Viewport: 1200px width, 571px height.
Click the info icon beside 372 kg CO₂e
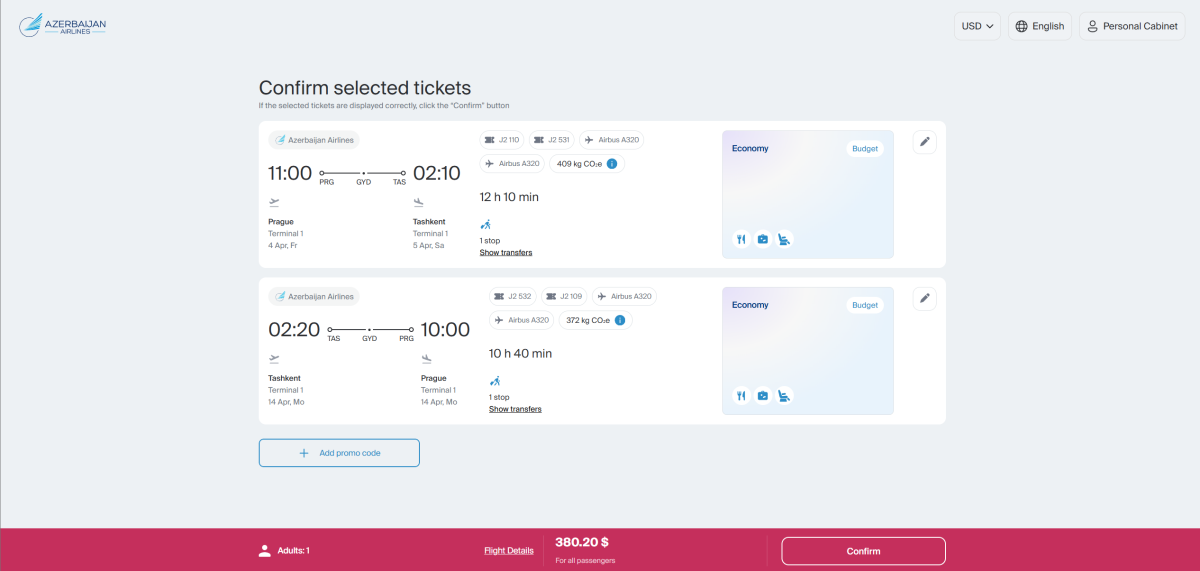point(620,320)
